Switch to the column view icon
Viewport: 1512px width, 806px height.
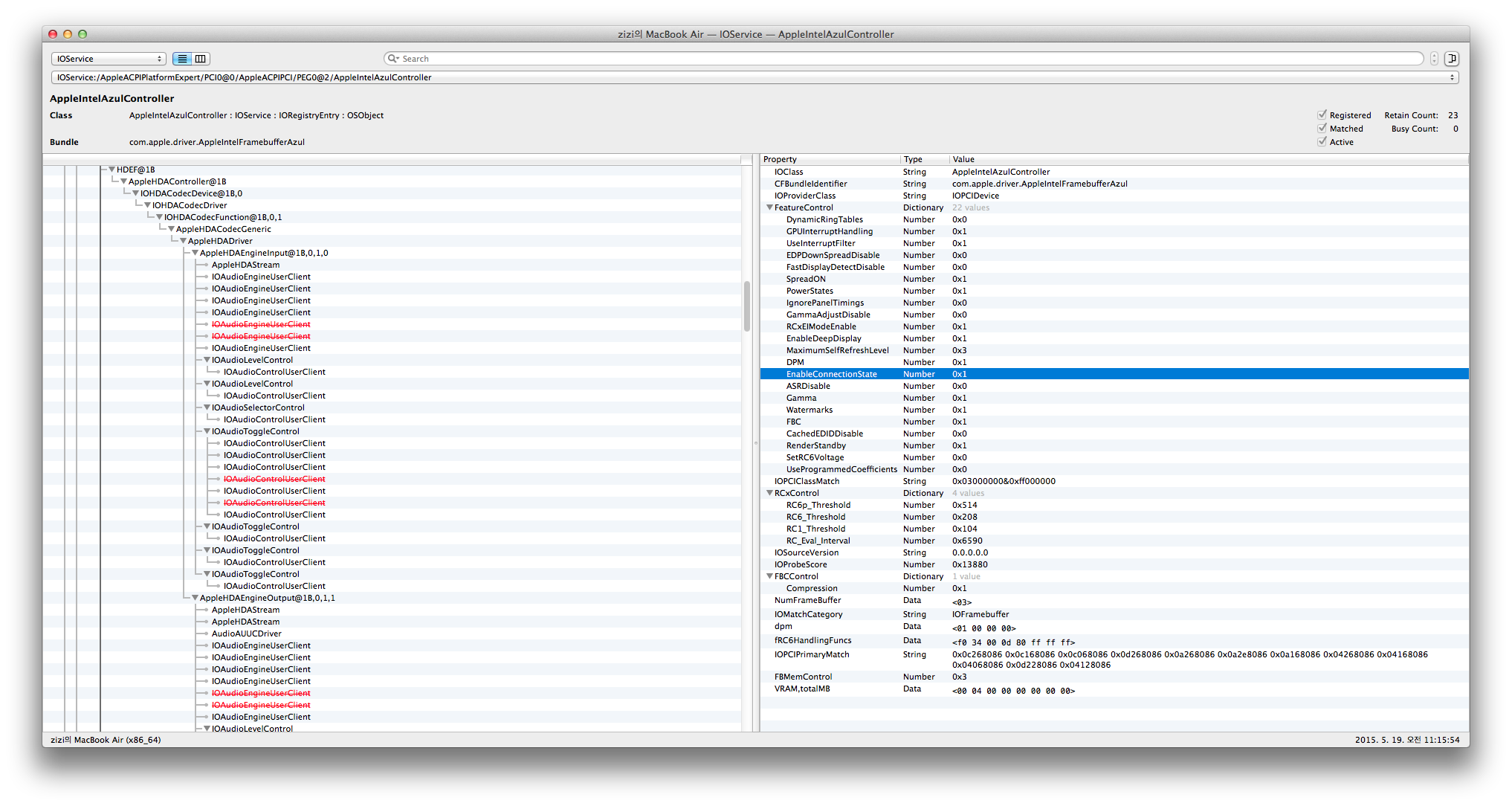pos(201,59)
